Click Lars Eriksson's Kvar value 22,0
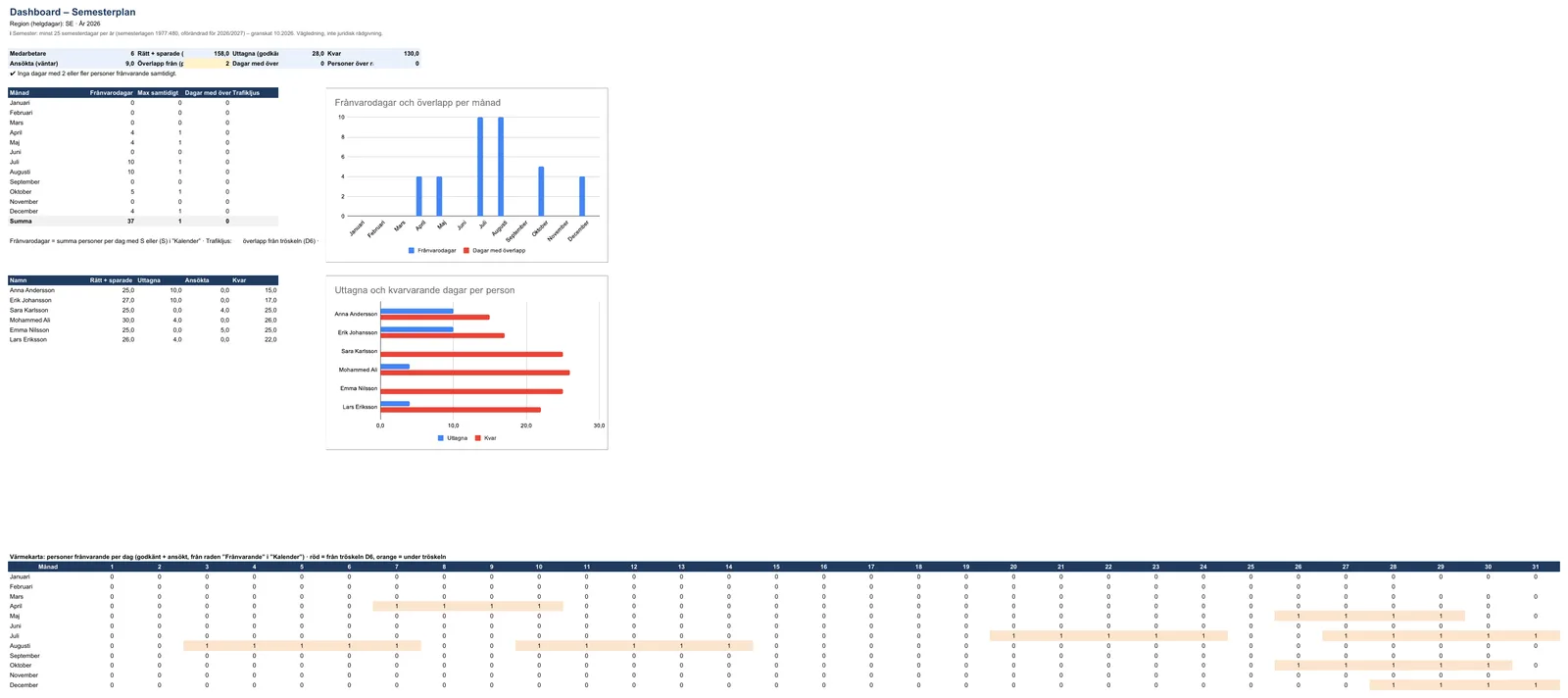 click(270, 339)
